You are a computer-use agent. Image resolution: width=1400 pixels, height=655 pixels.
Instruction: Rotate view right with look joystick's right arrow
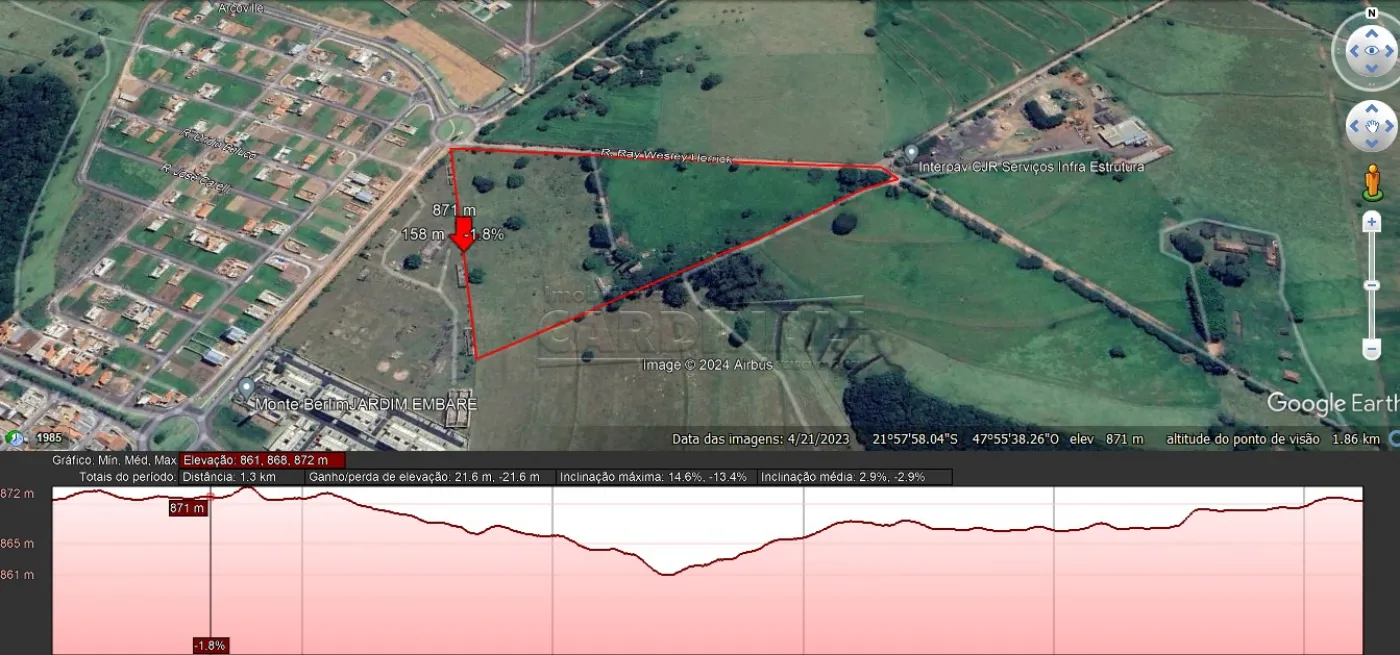(x=1391, y=52)
